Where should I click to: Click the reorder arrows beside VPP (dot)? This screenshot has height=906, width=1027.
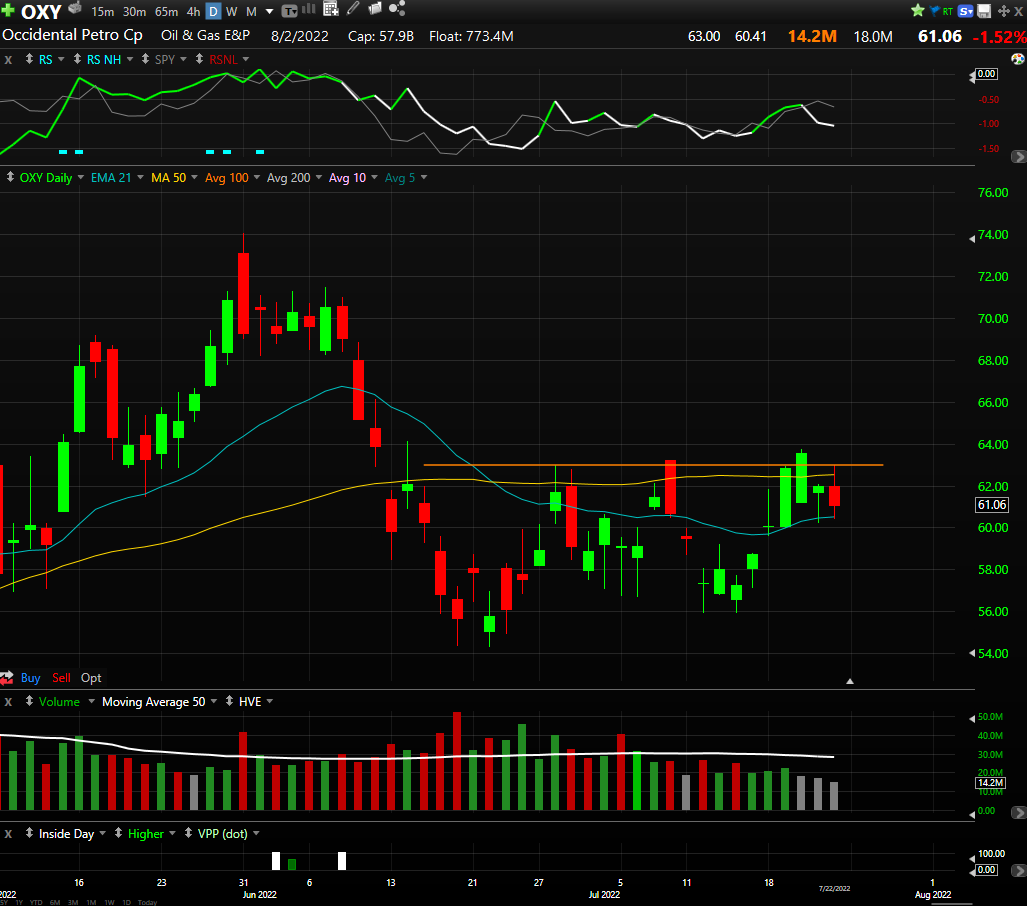(188, 833)
